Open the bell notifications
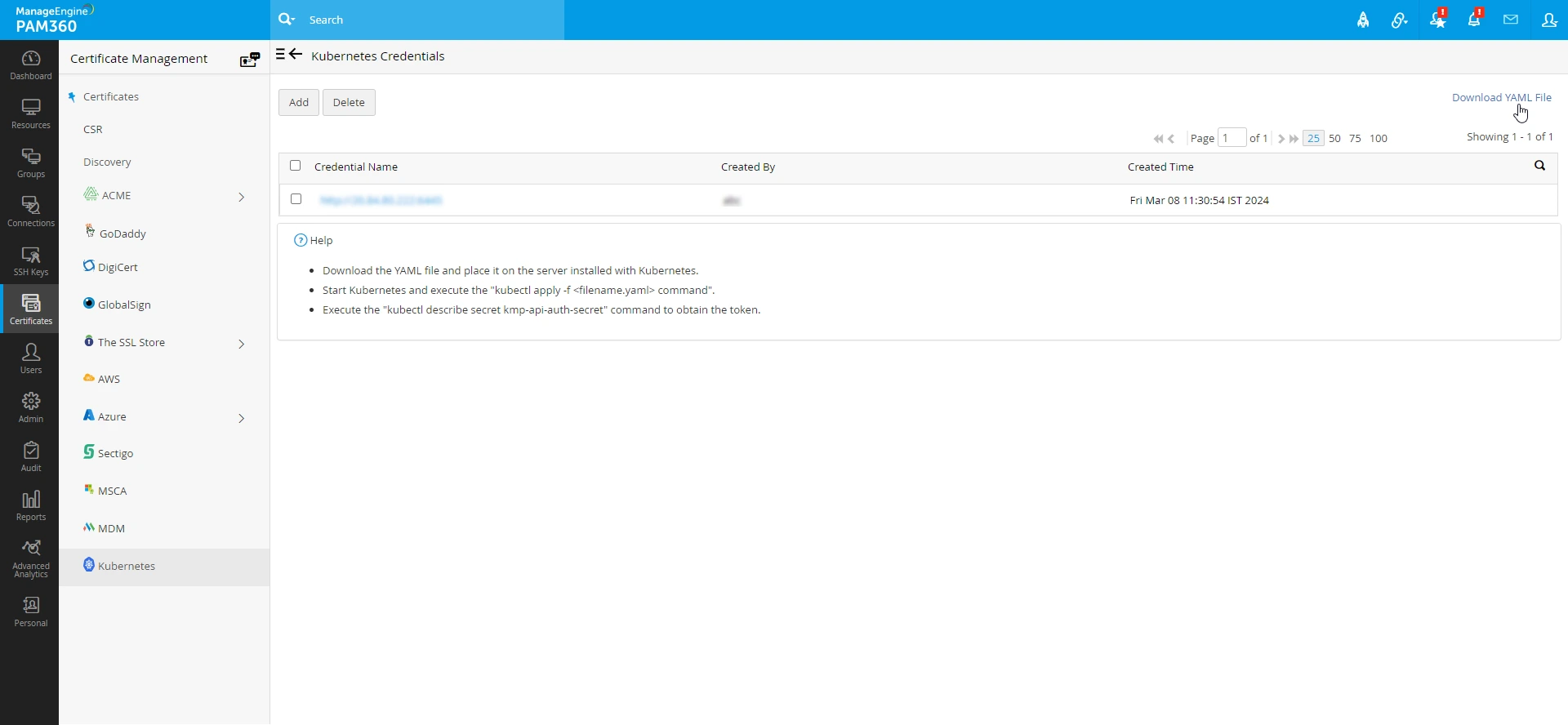1568x725 pixels. tap(1475, 20)
